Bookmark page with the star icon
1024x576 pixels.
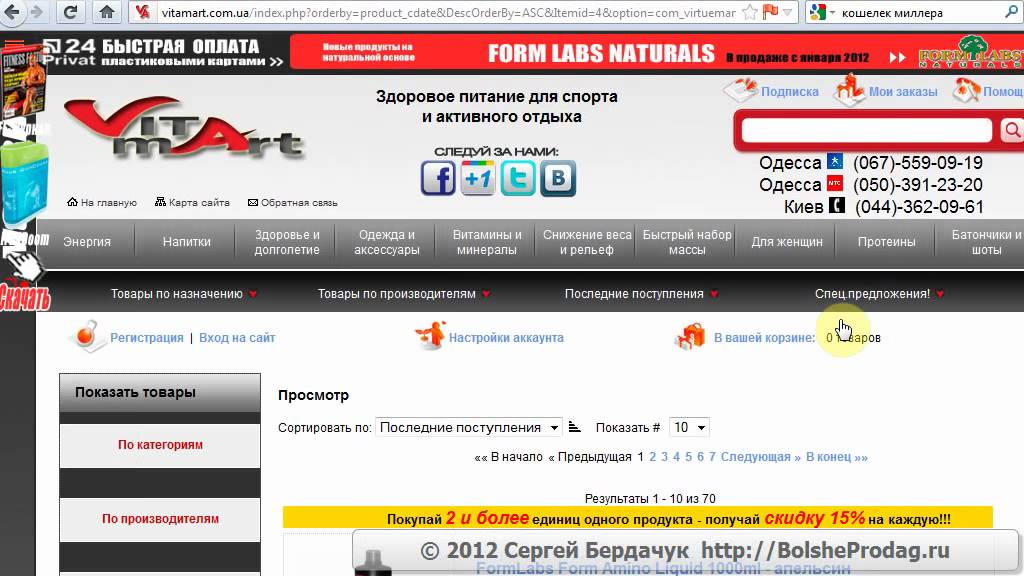point(751,12)
